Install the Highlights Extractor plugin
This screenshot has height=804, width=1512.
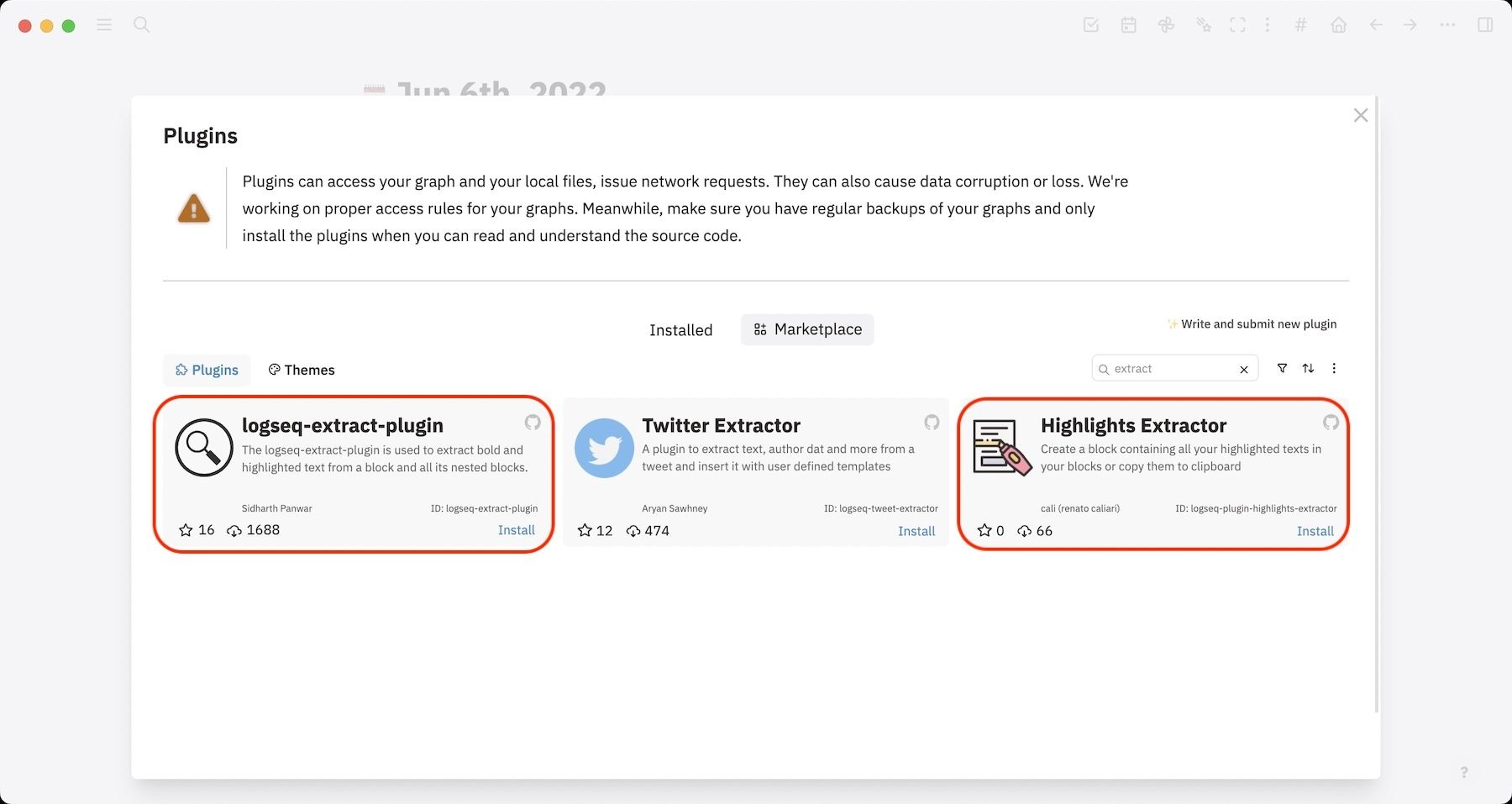click(1315, 531)
